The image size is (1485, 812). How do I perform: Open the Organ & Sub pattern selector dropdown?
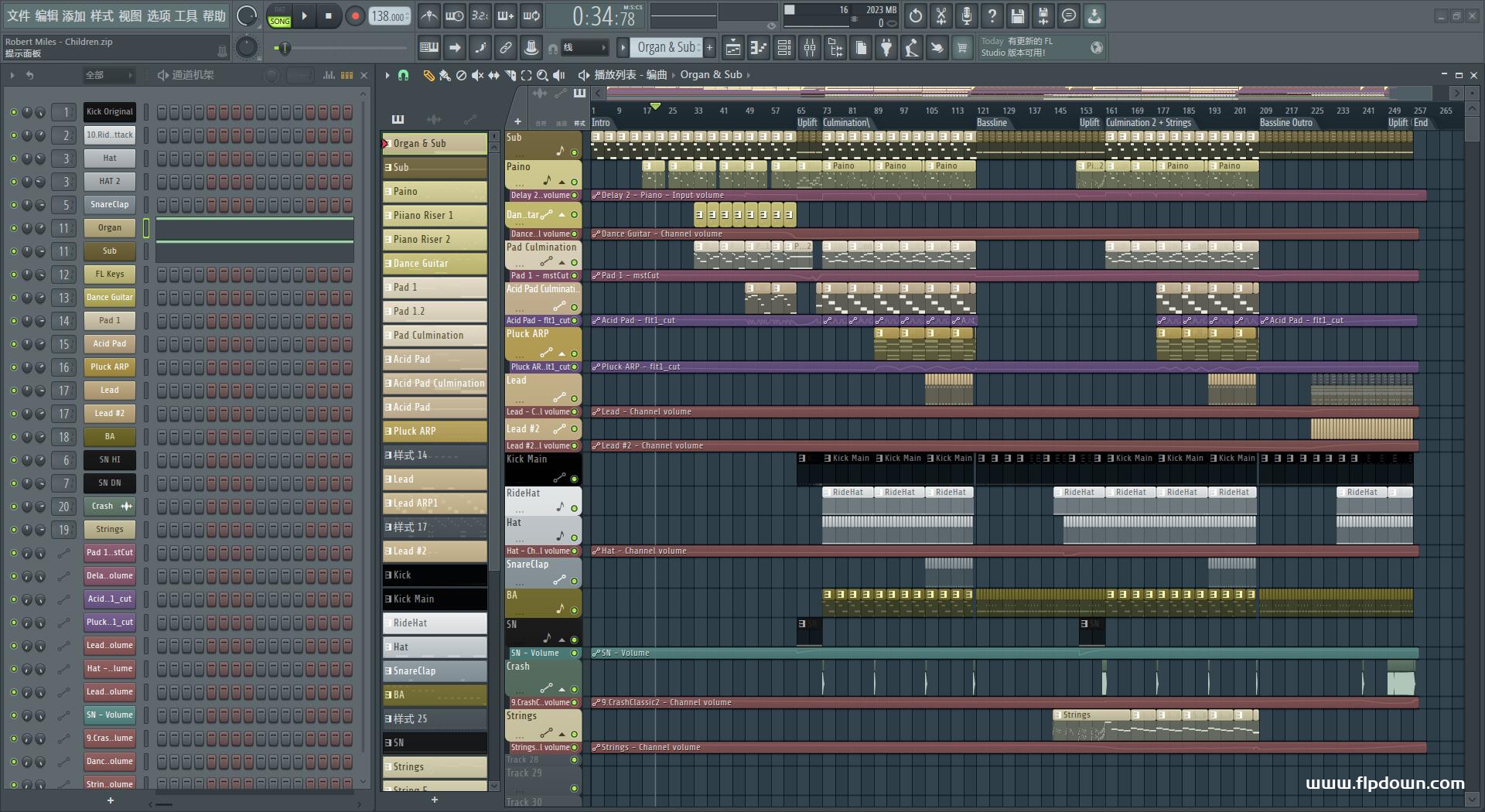[x=667, y=48]
